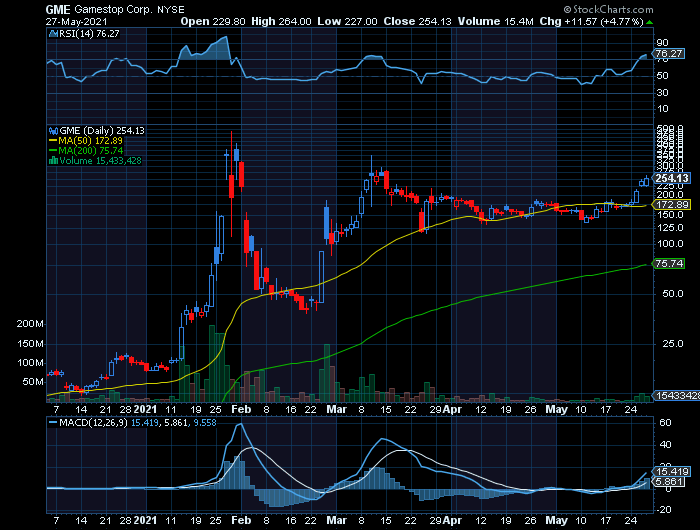Viewport: 700px width, 530px height.
Task: Click the '50M' volume scale label
Action: [x=33, y=382]
